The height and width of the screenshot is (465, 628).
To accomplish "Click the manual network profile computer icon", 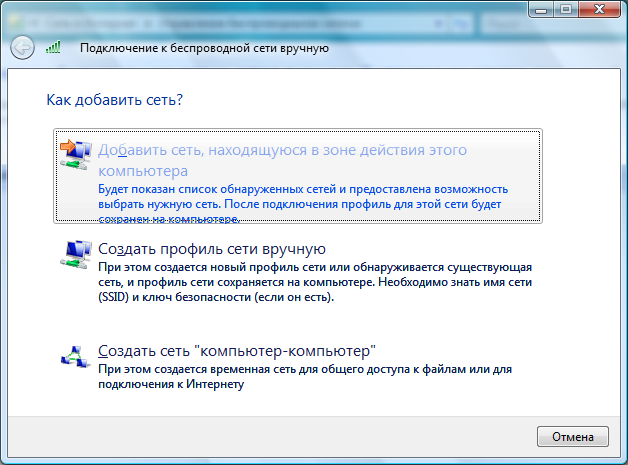I will point(74,255).
